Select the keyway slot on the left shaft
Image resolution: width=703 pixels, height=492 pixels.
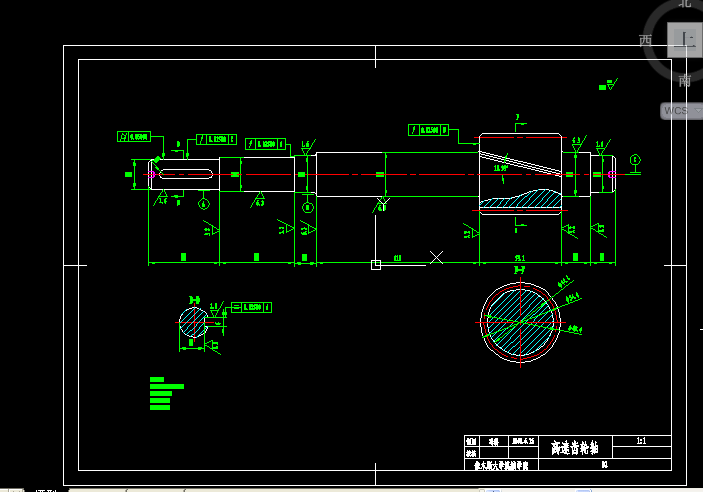(186, 174)
